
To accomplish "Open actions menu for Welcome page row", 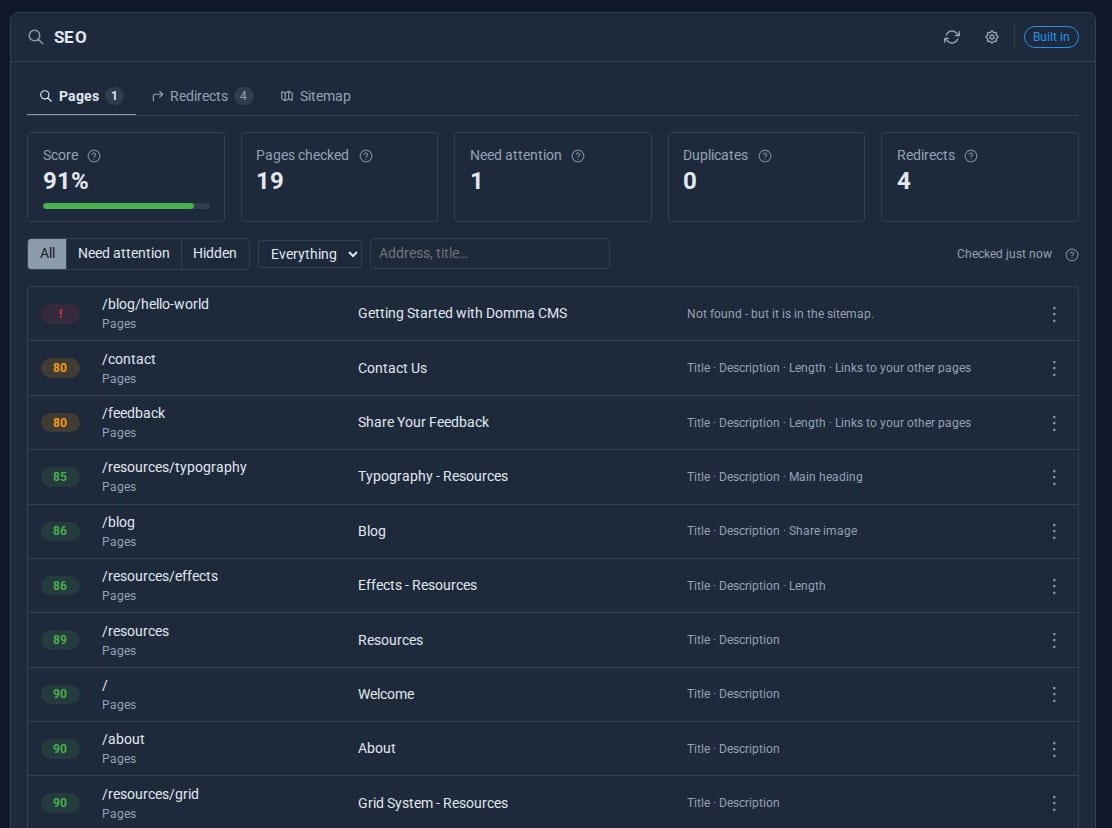I will tap(1054, 694).
